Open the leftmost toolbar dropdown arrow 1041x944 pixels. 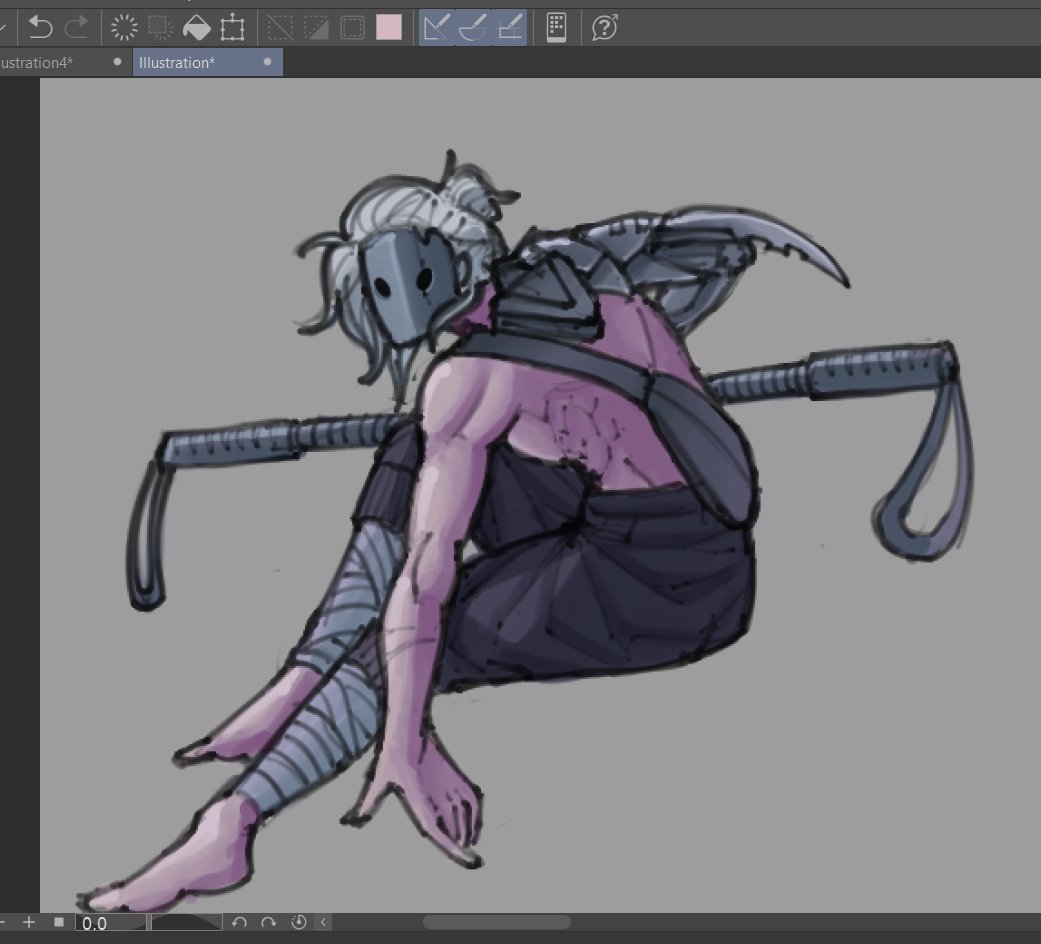click(4, 27)
